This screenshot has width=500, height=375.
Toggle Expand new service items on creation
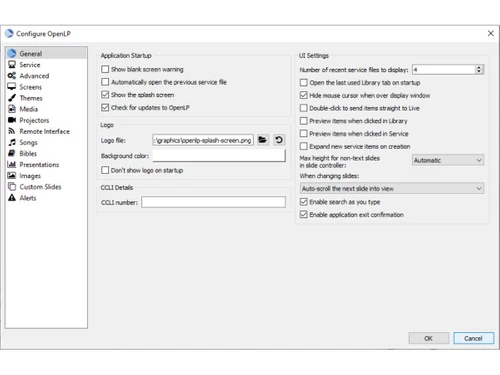[x=304, y=146]
